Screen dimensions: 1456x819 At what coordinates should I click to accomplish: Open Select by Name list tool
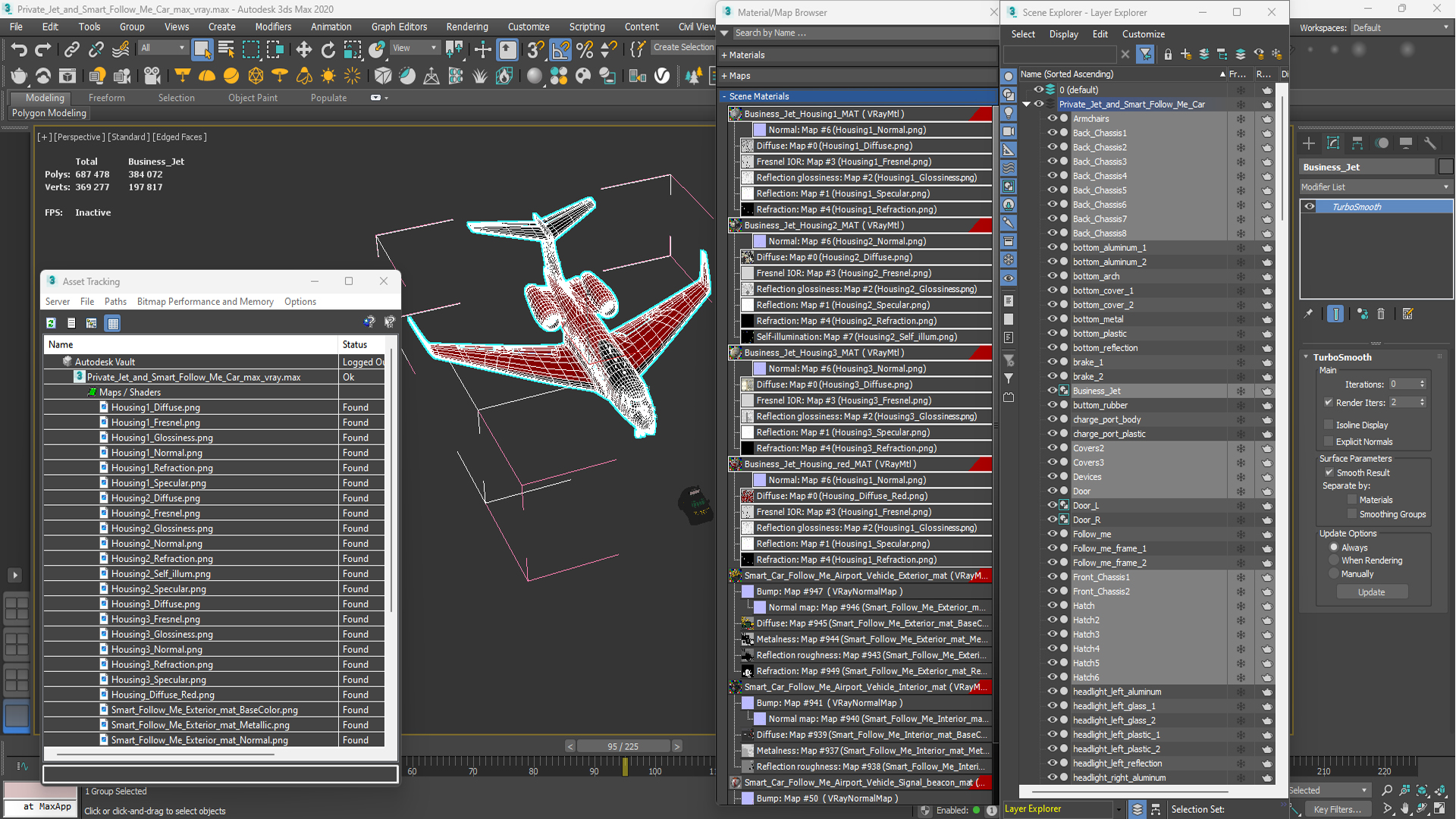click(x=226, y=50)
